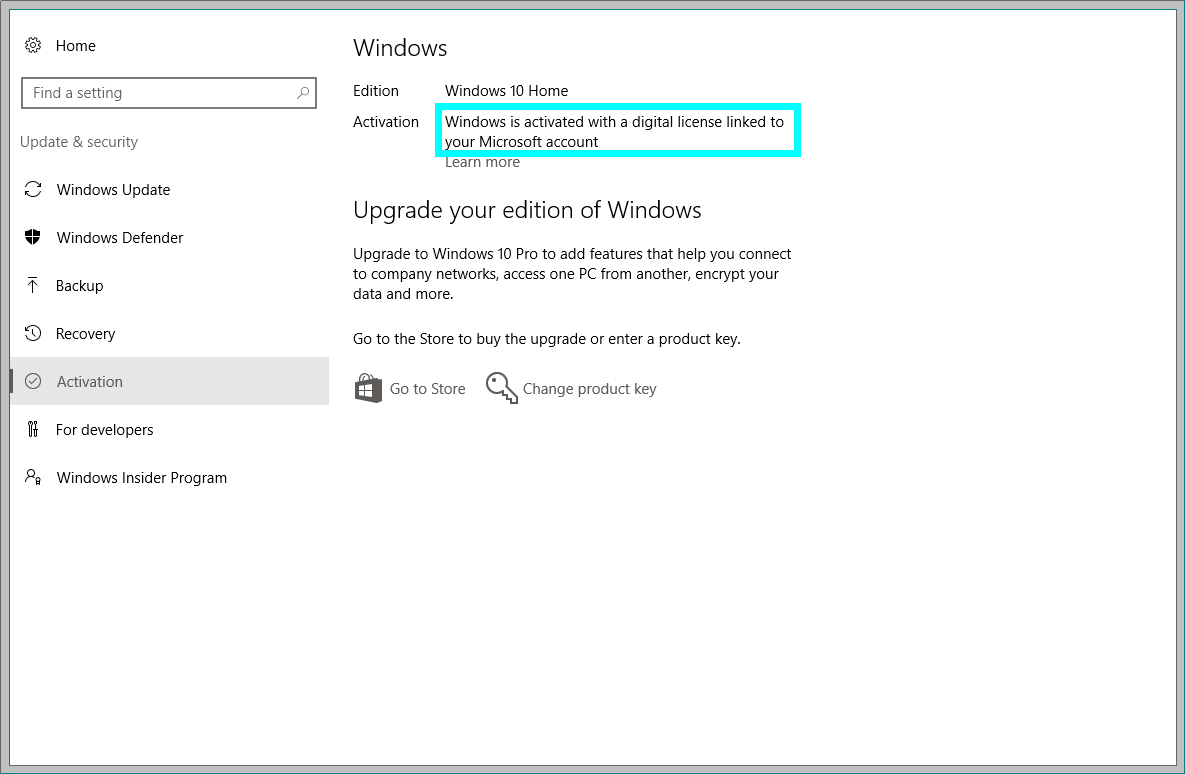Click the Store shopping bag icon
The width and height of the screenshot is (1185, 774).
[368, 388]
